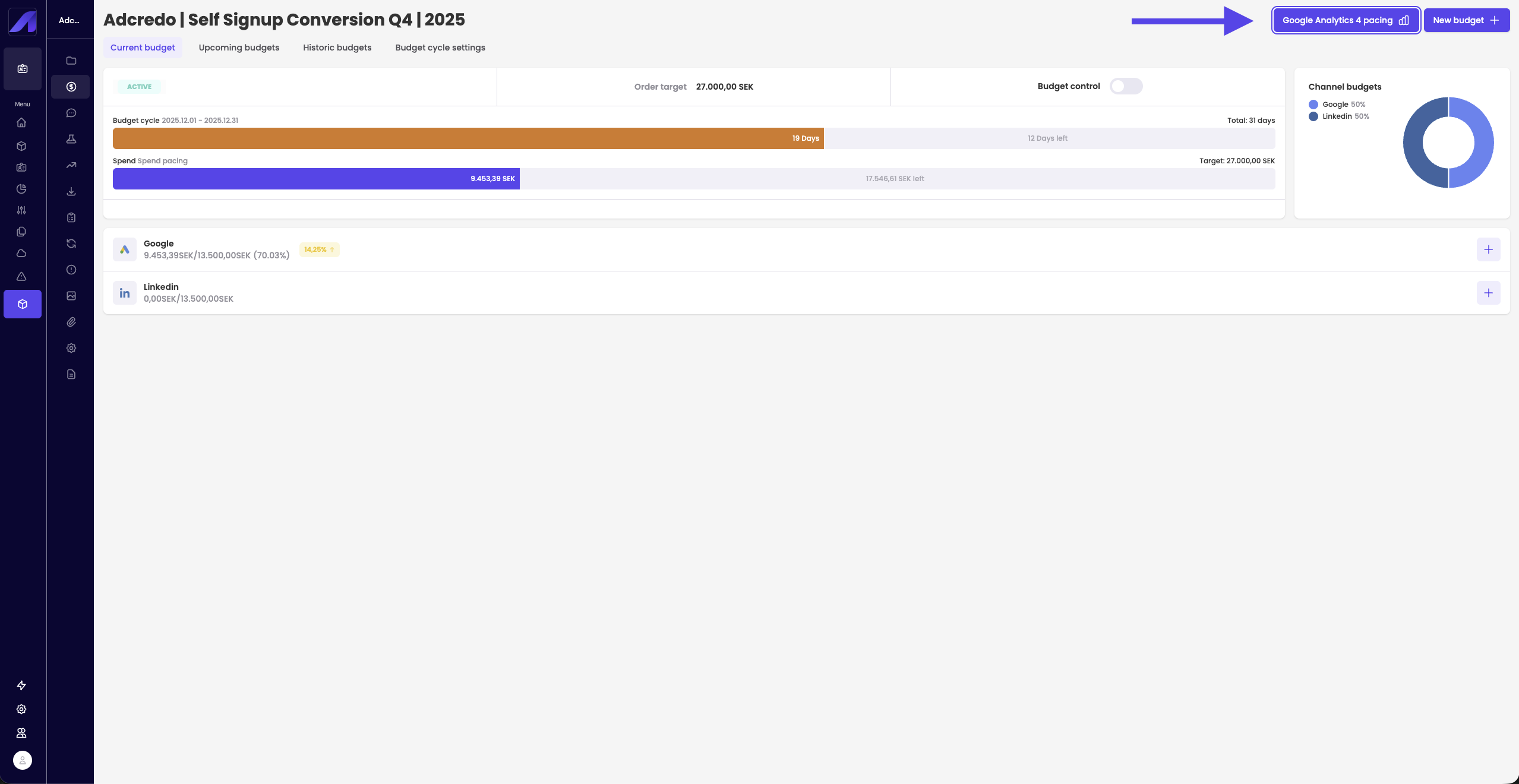
Task: Open the Budget cycle settings tab
Action: tap(440, 48)
